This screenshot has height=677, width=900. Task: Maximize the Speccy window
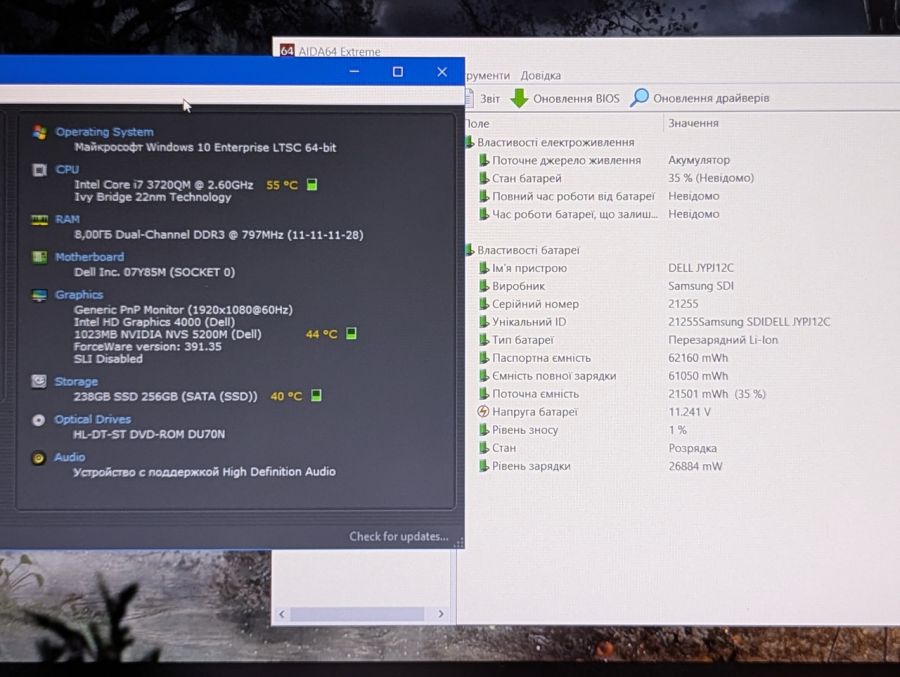pyautogui.click(x=397, y=72)
